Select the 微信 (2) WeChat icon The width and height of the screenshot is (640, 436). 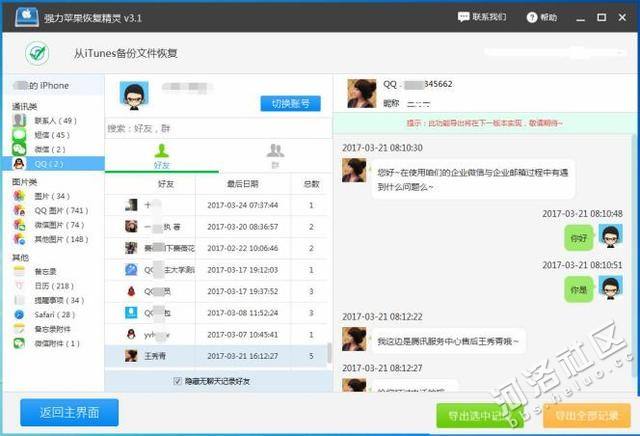click(x=19, y=149)
